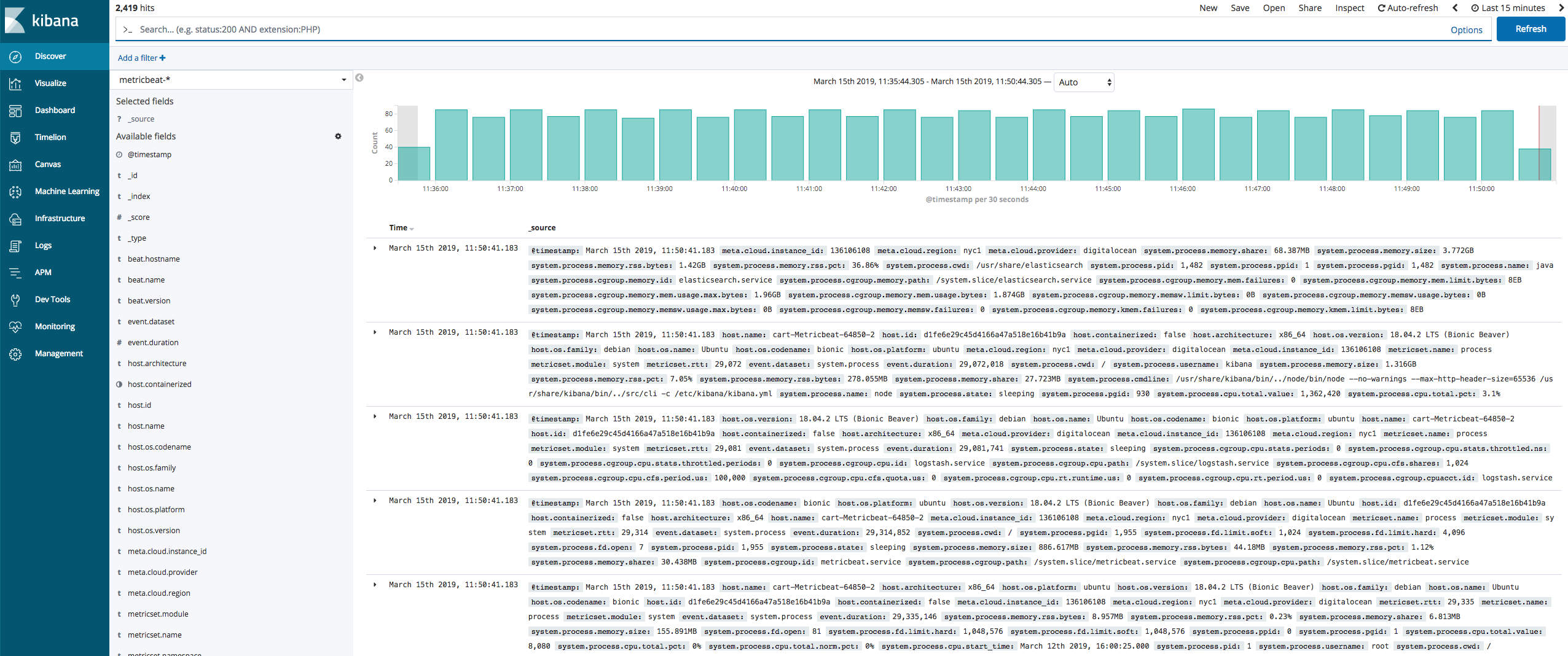Open APM icon in sidebar

pyautogui.click(x=15, y=273)
